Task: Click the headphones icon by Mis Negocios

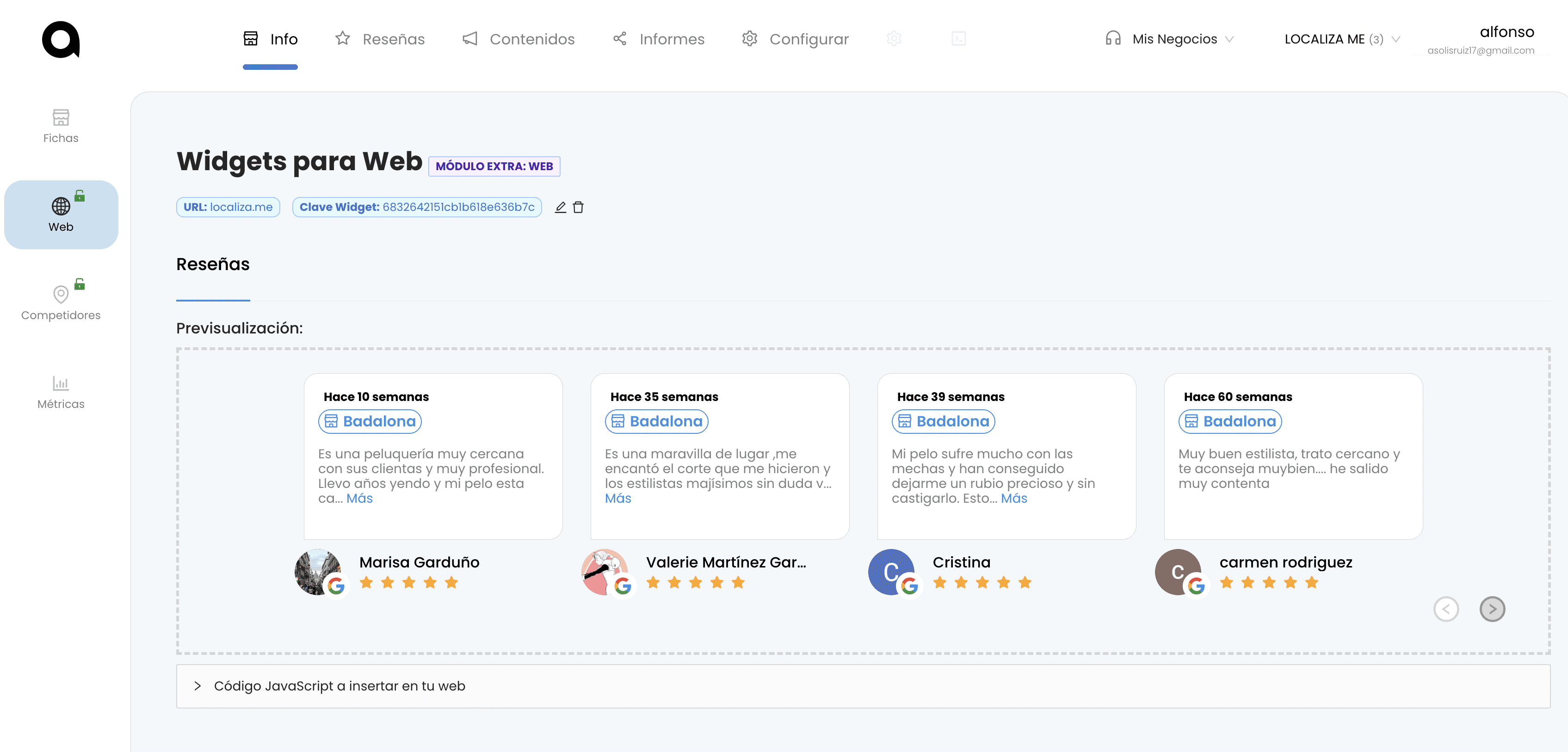Action: click(1113, 39)
